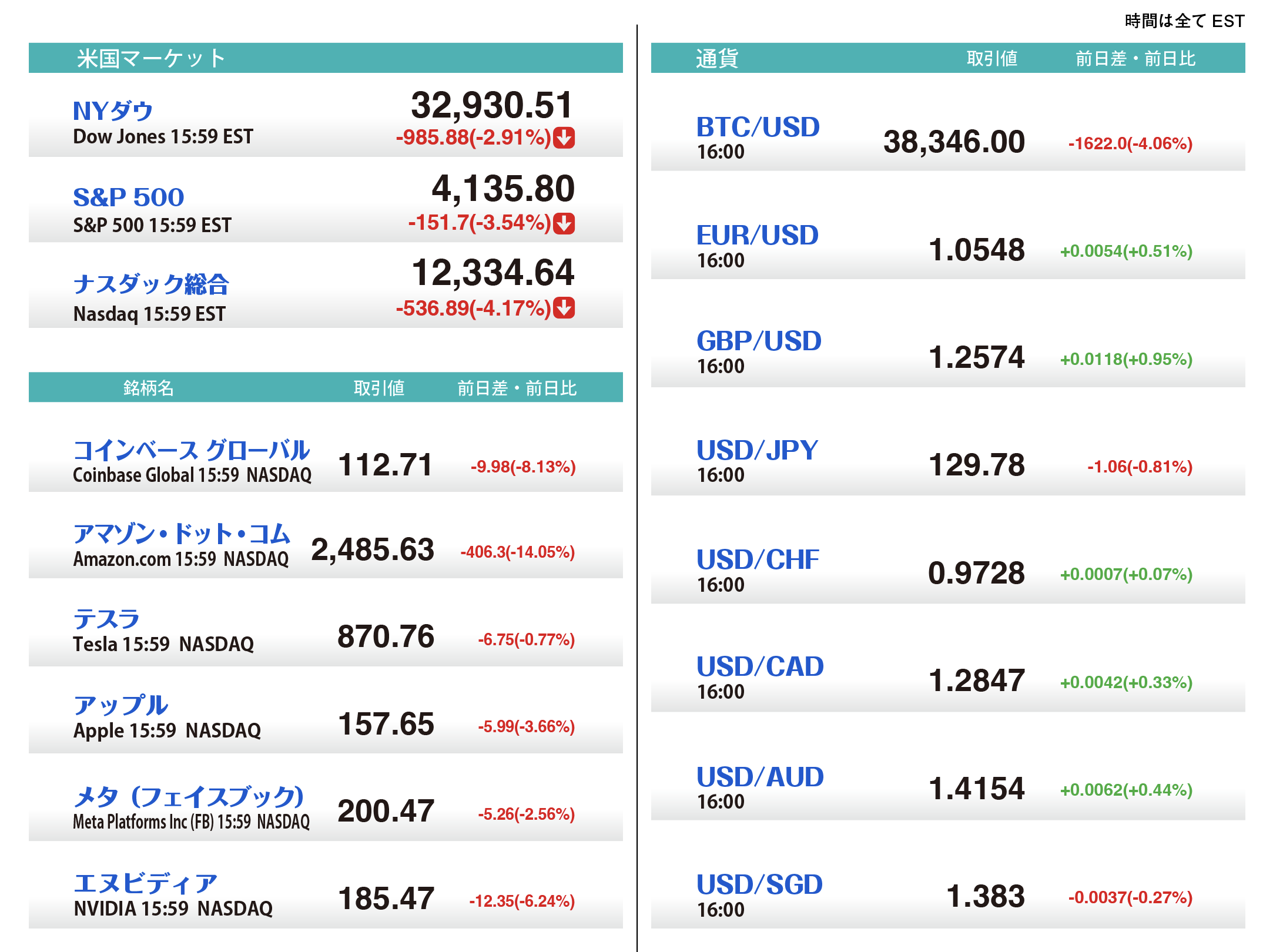Open the テスラ stock entry
Screen dimensions: 1273x952
pyautogui.click(x=106, y=619)
